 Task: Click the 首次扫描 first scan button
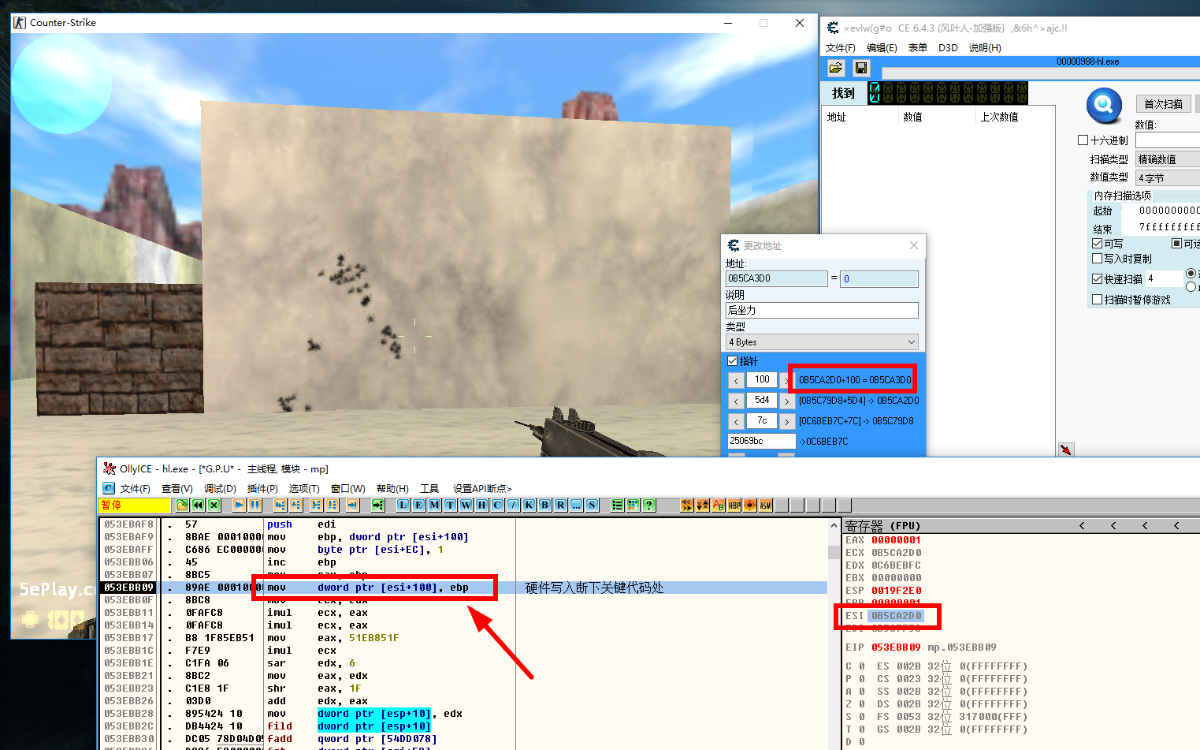[x=1162, y=104]
